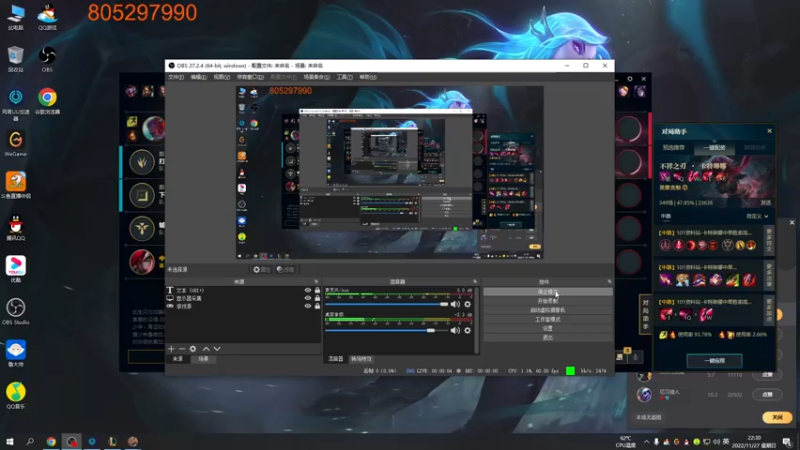Select the OBS Studio desktop icon
Screen dimensions: 800x450
click(16, 312)
